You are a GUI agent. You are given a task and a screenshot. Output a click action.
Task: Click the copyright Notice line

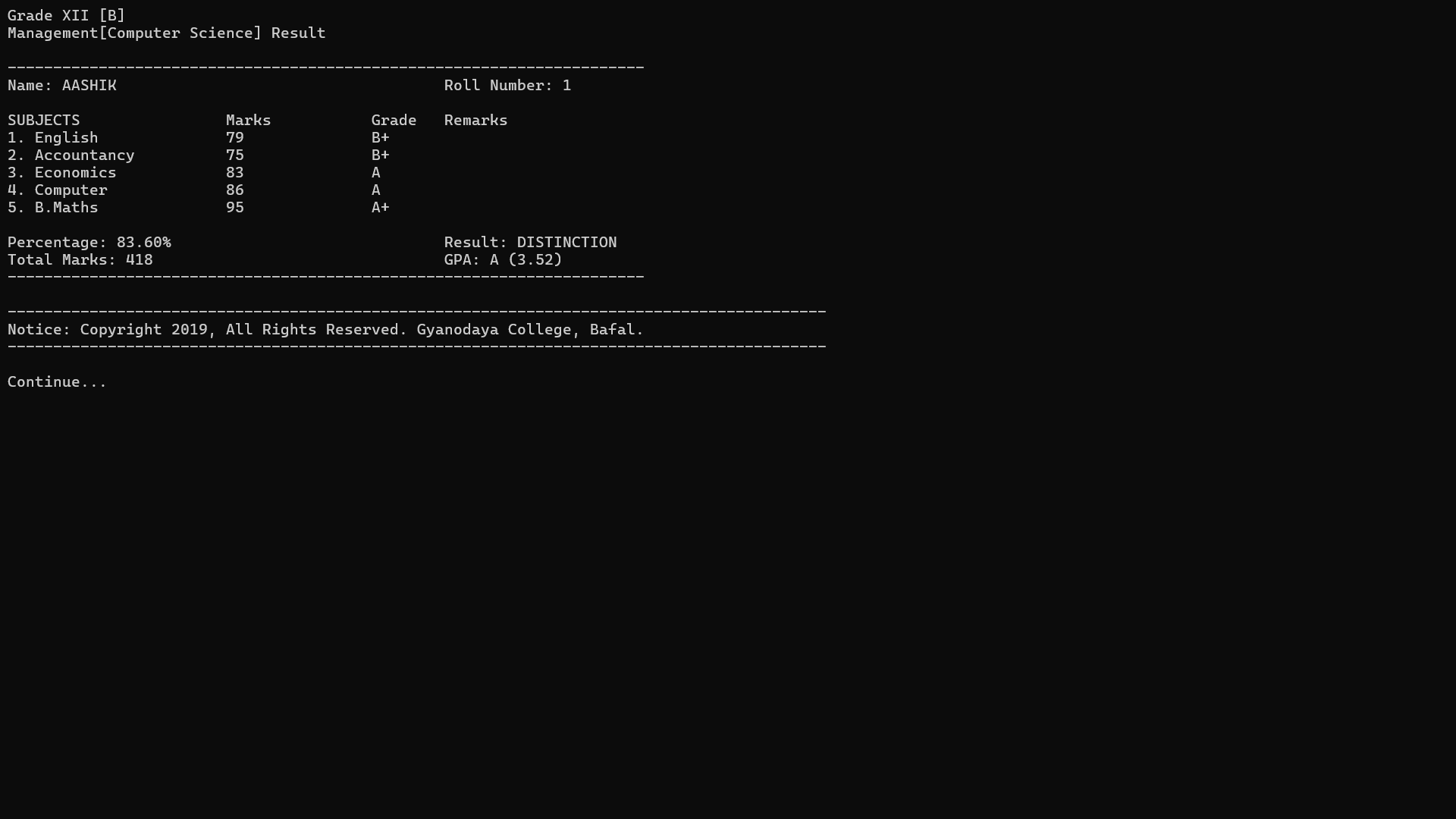pos(325,330)
